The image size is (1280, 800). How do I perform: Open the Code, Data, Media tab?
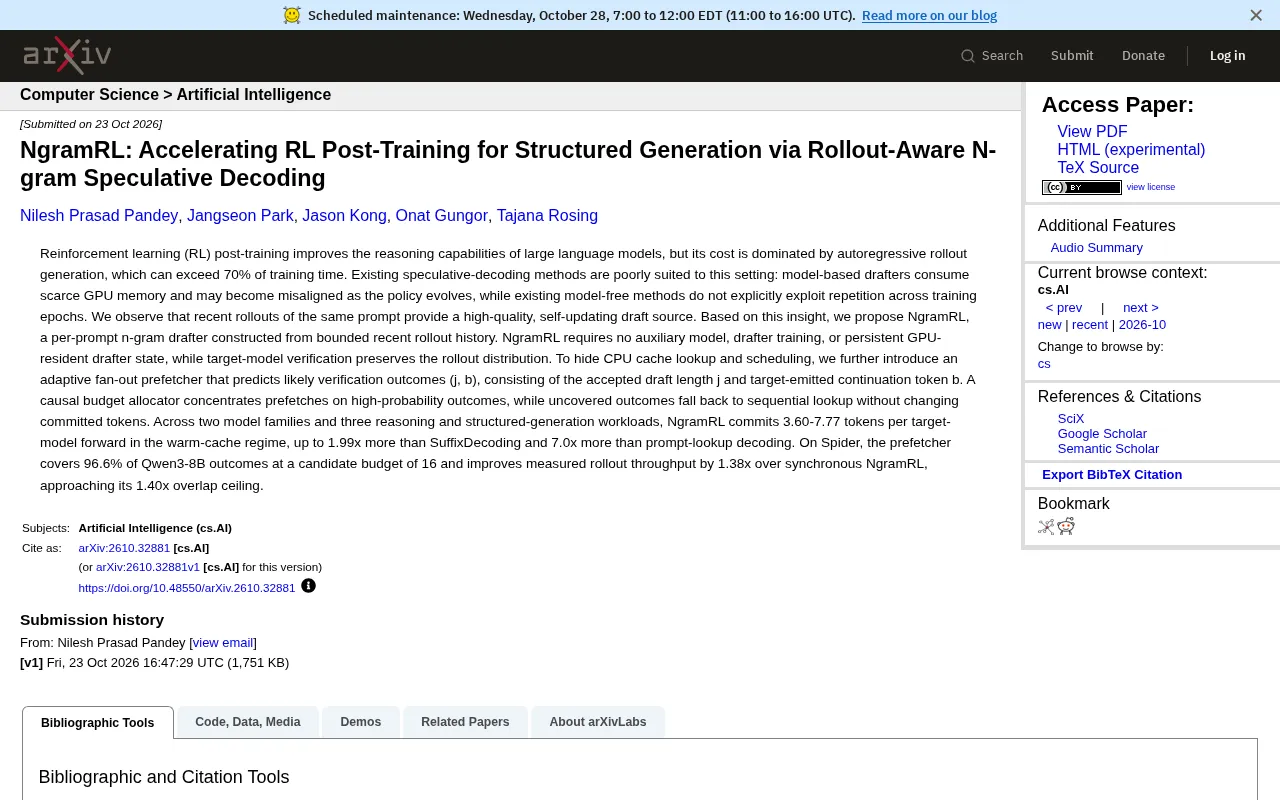point(248,722)
